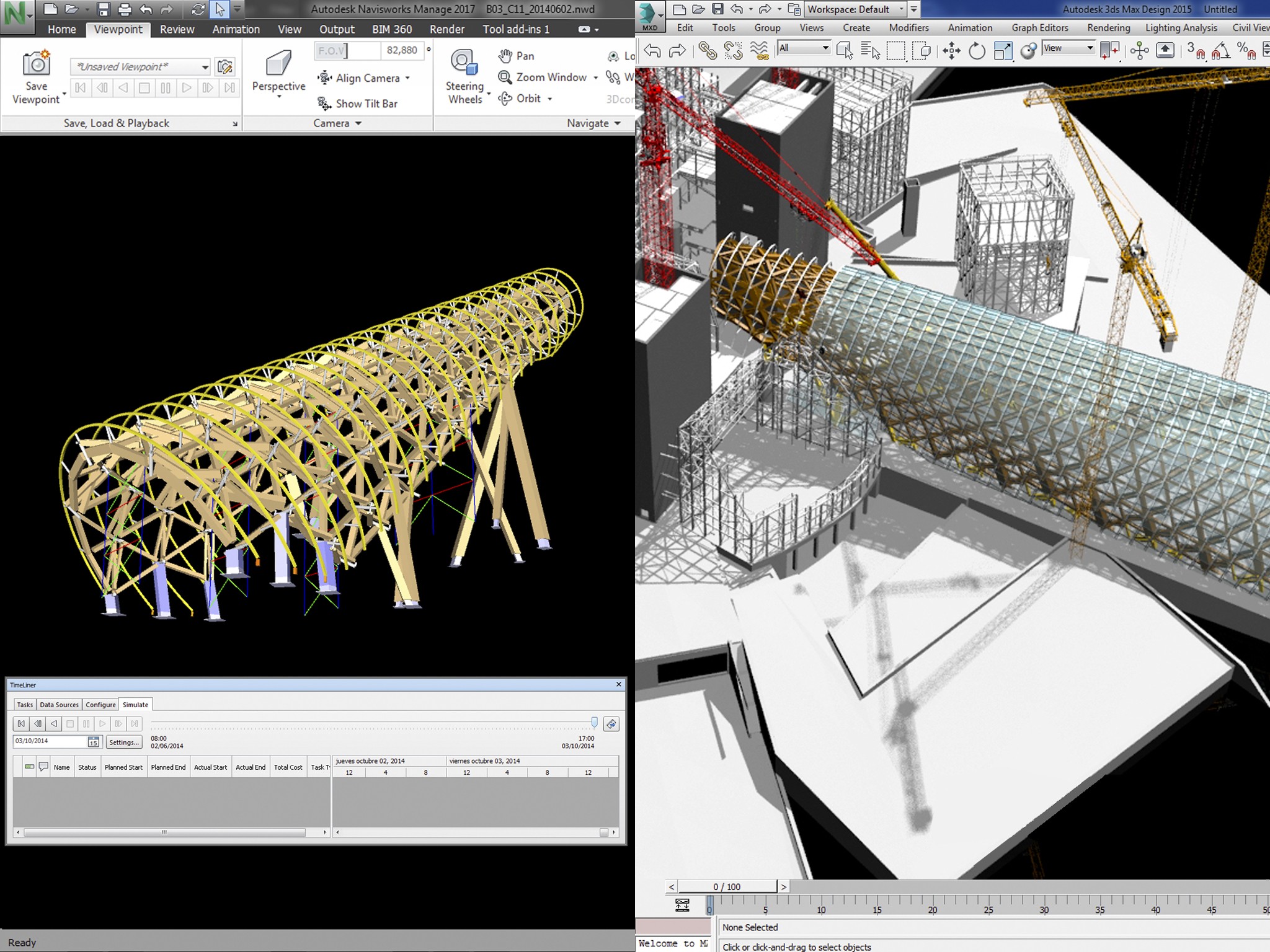This screenshot has height=952, width=1270.
Task: Toggle Keyboard Shortcut Override button
Action: click(1165, 50)
